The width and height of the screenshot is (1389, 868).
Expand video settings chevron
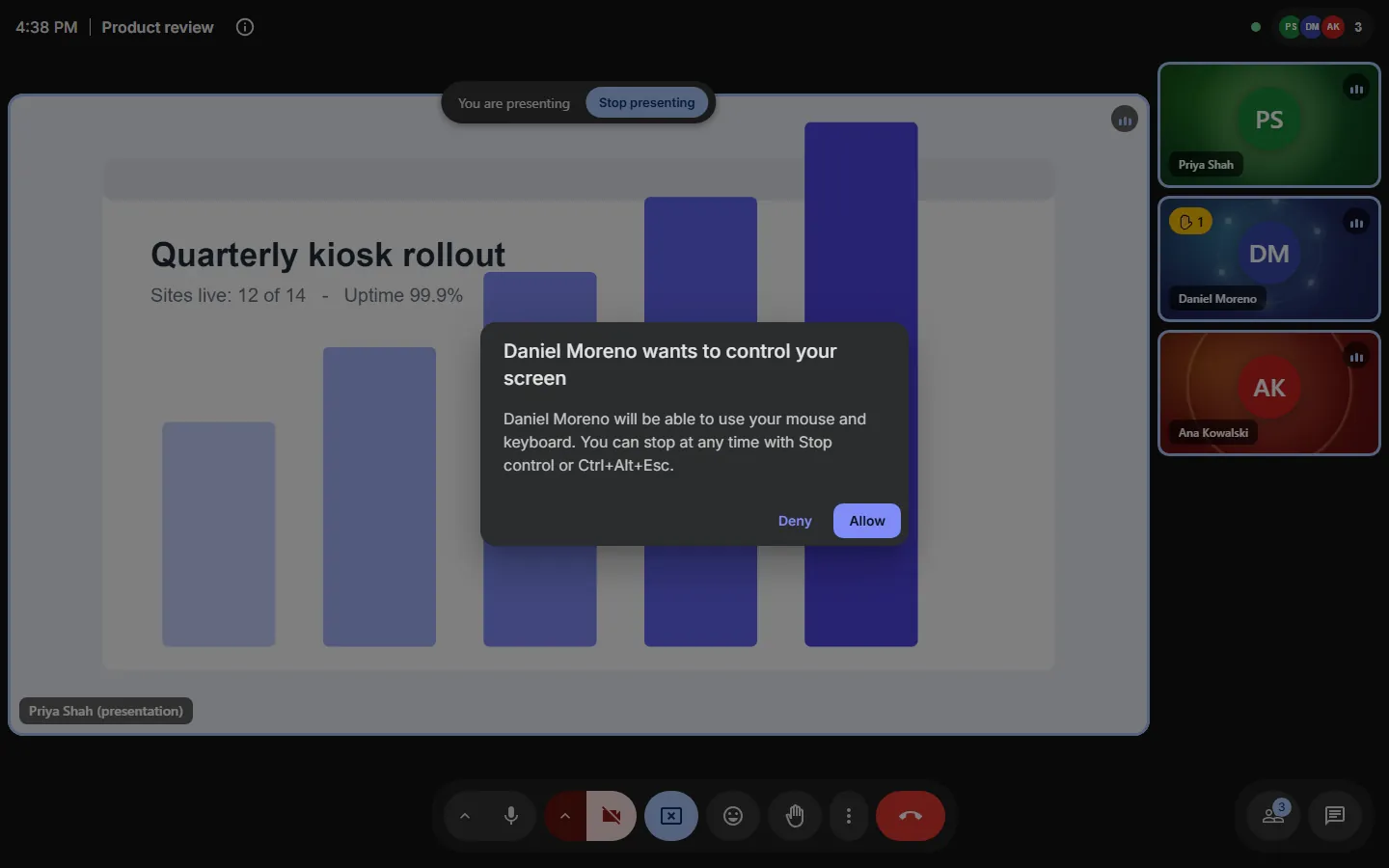565,816
